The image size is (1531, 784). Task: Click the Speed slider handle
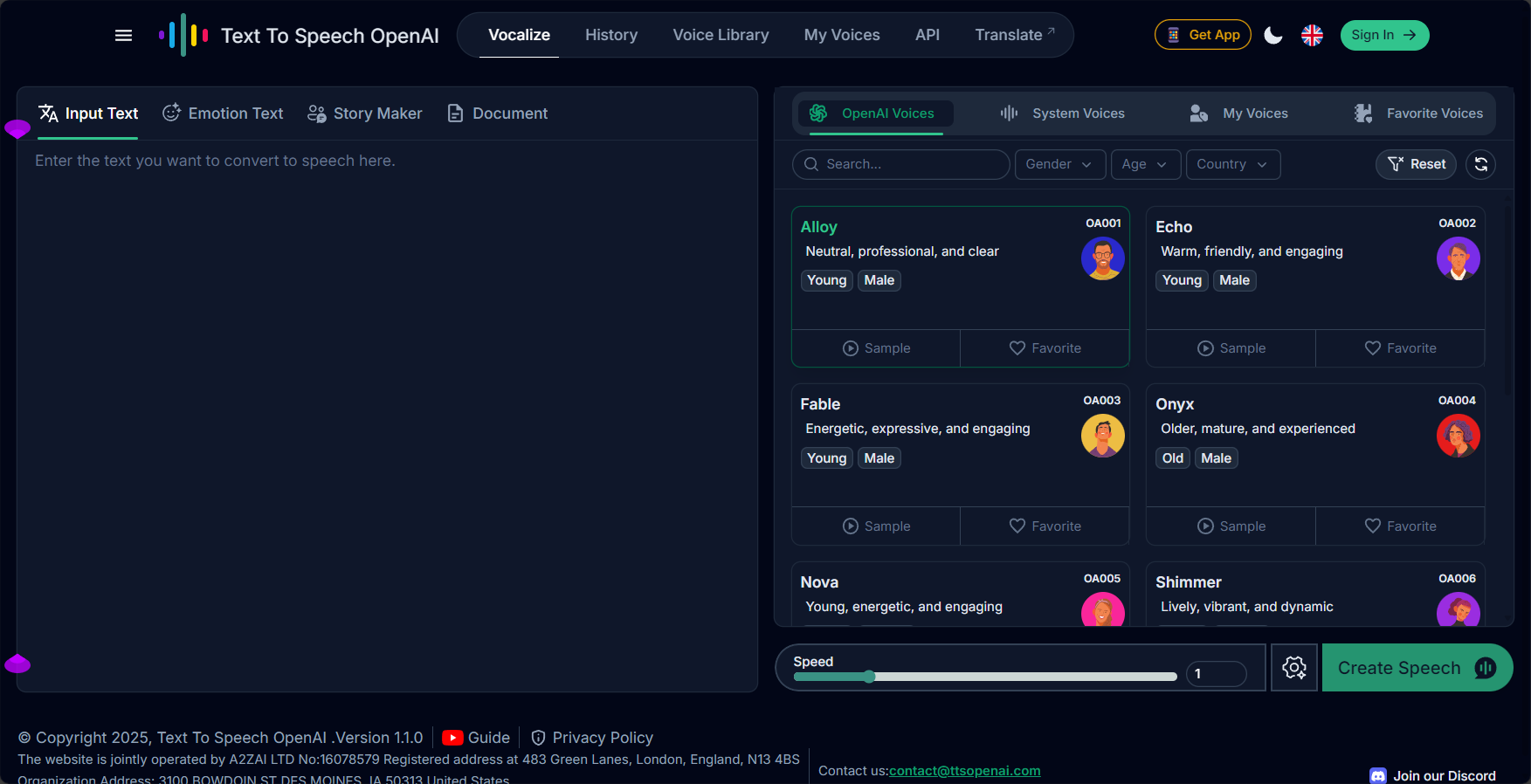[x=869, y=677]
